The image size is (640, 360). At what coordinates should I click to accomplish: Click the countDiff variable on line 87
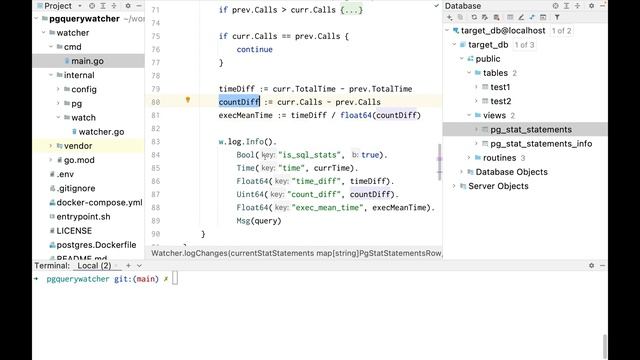370,194
